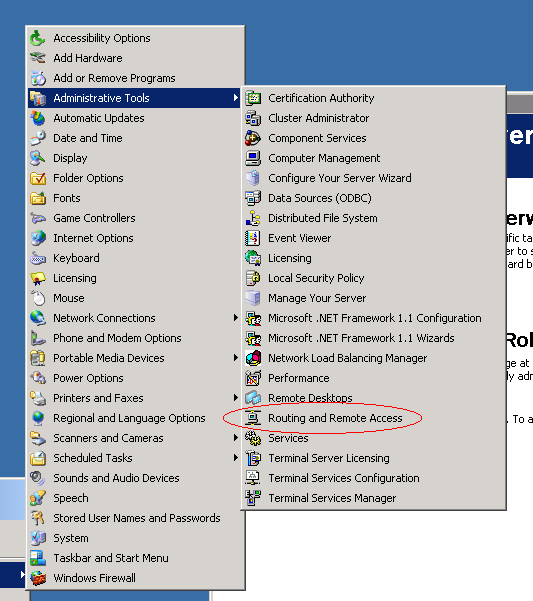Open Phone and Modem Options
533x601 pixels.
click(134, 338)
